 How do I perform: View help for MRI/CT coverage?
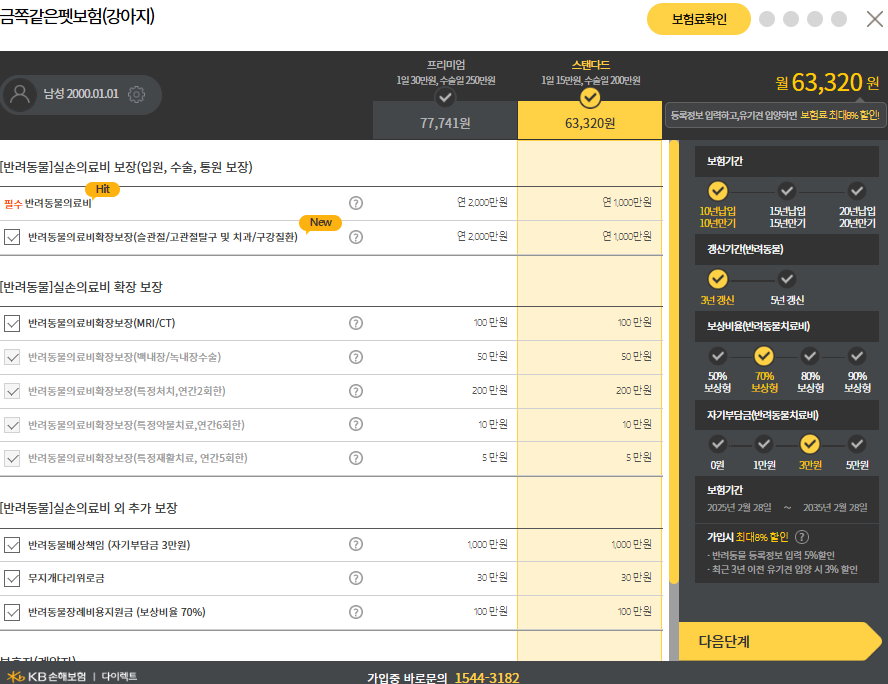pos(356,323)
